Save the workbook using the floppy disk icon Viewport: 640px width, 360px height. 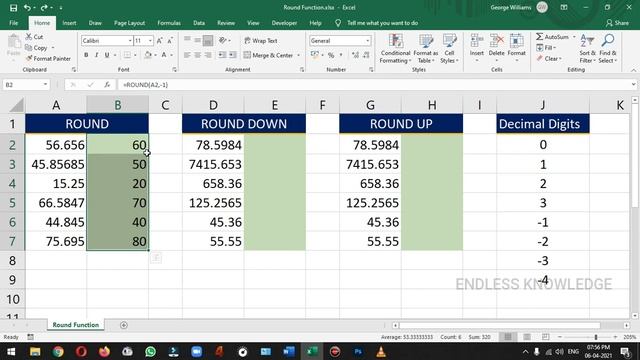(13, 8)
